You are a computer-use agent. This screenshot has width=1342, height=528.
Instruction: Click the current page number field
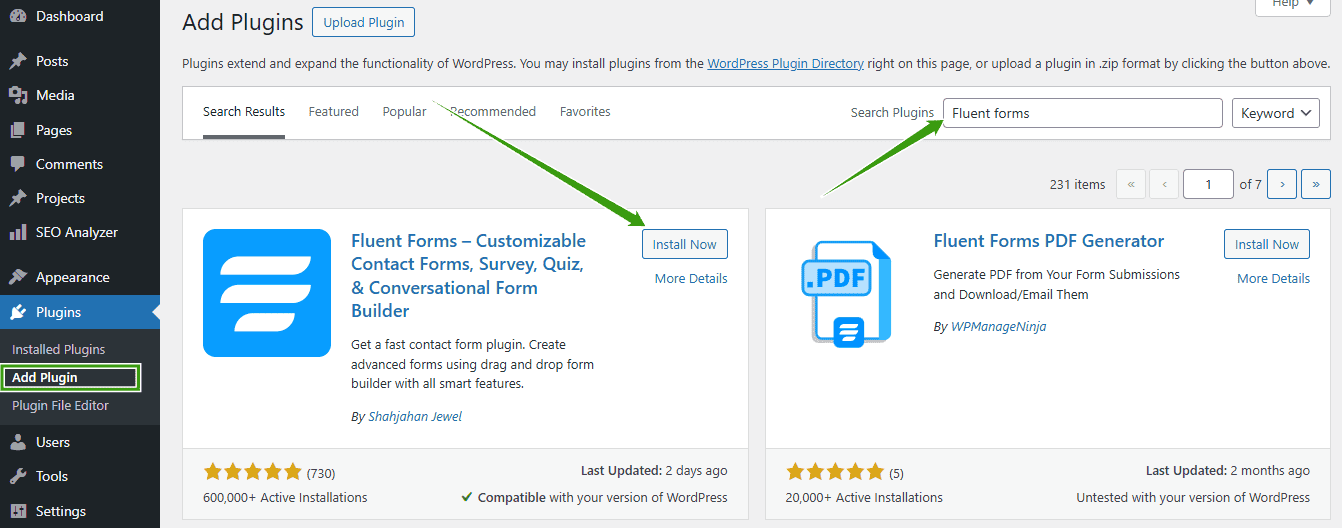pyautogui.click(x=1208, y=184)
